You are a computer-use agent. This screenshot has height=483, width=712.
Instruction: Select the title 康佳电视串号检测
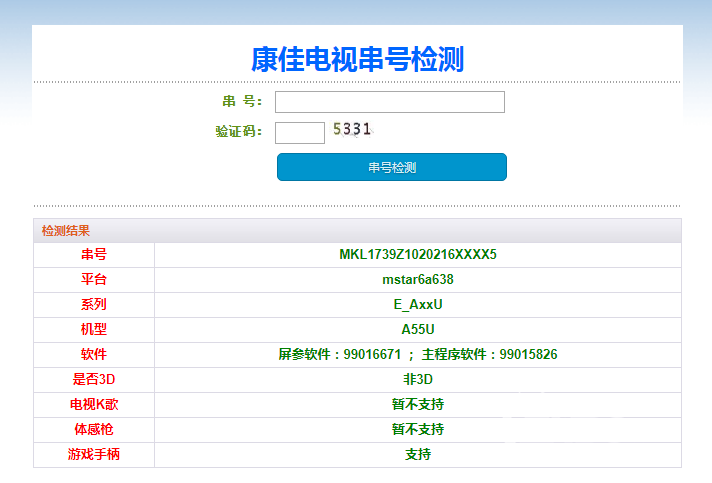[x=357, y=59]
